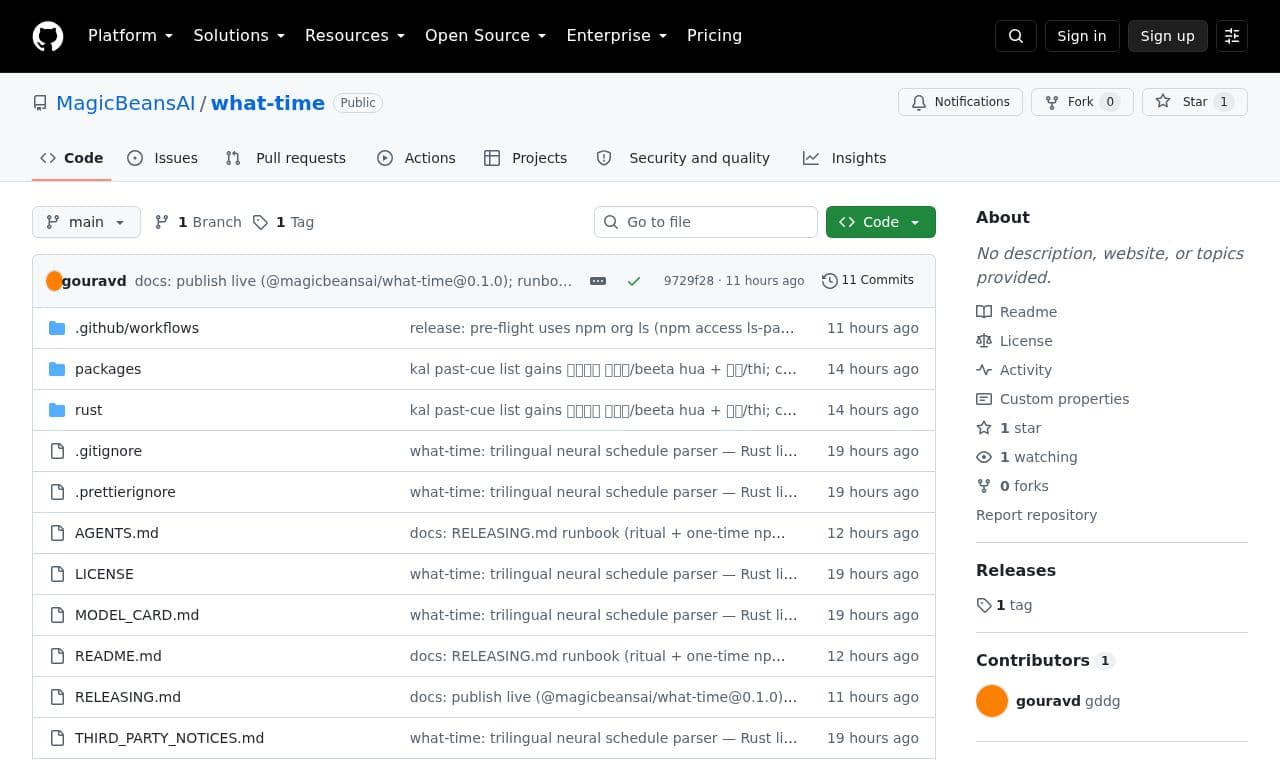The height and width of the screenshot is (760, 1280).
Task: Switch to the Pull requests tab
Action: click(286, 158)
